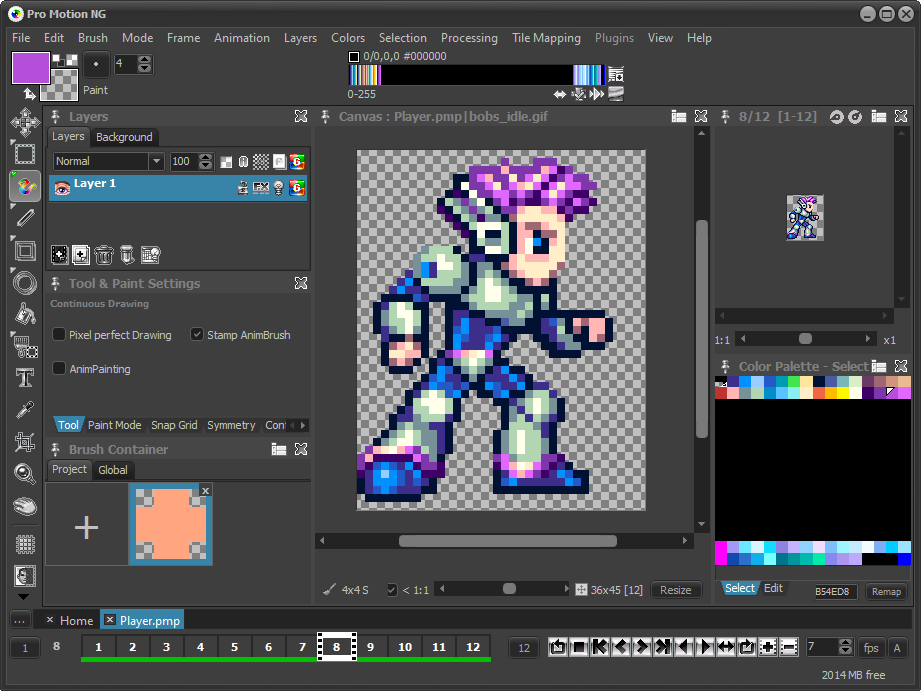The width and height of the screenshot is (921, 691).
Task: Select the color picker eyedropper tool
Action: [25, 410]
